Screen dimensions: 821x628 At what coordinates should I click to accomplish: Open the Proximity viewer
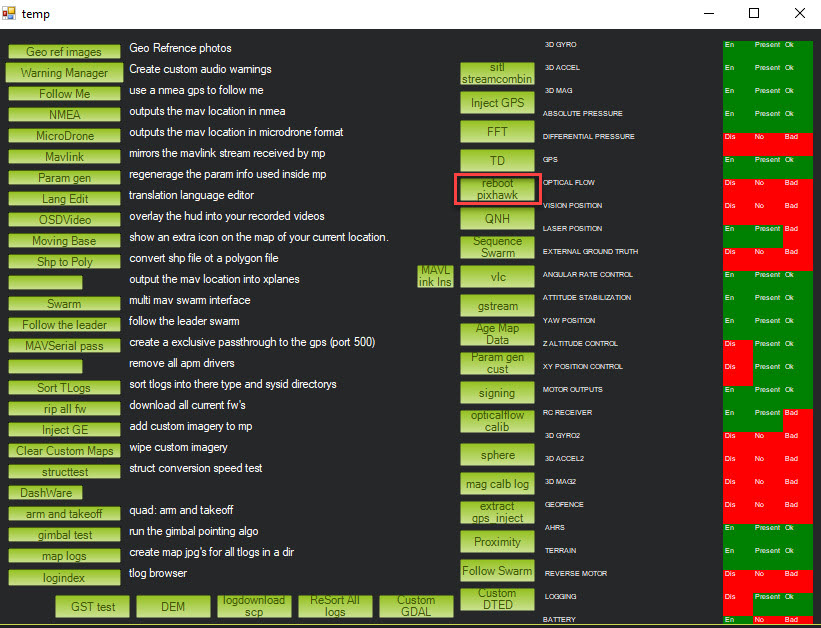pyautogui.click(x=497, y=542)
